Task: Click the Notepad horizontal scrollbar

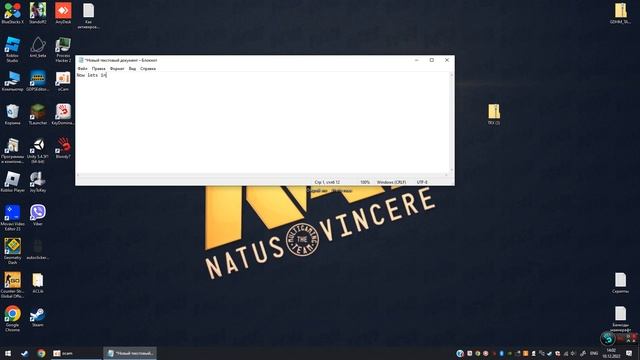Action: coord(262,175)
